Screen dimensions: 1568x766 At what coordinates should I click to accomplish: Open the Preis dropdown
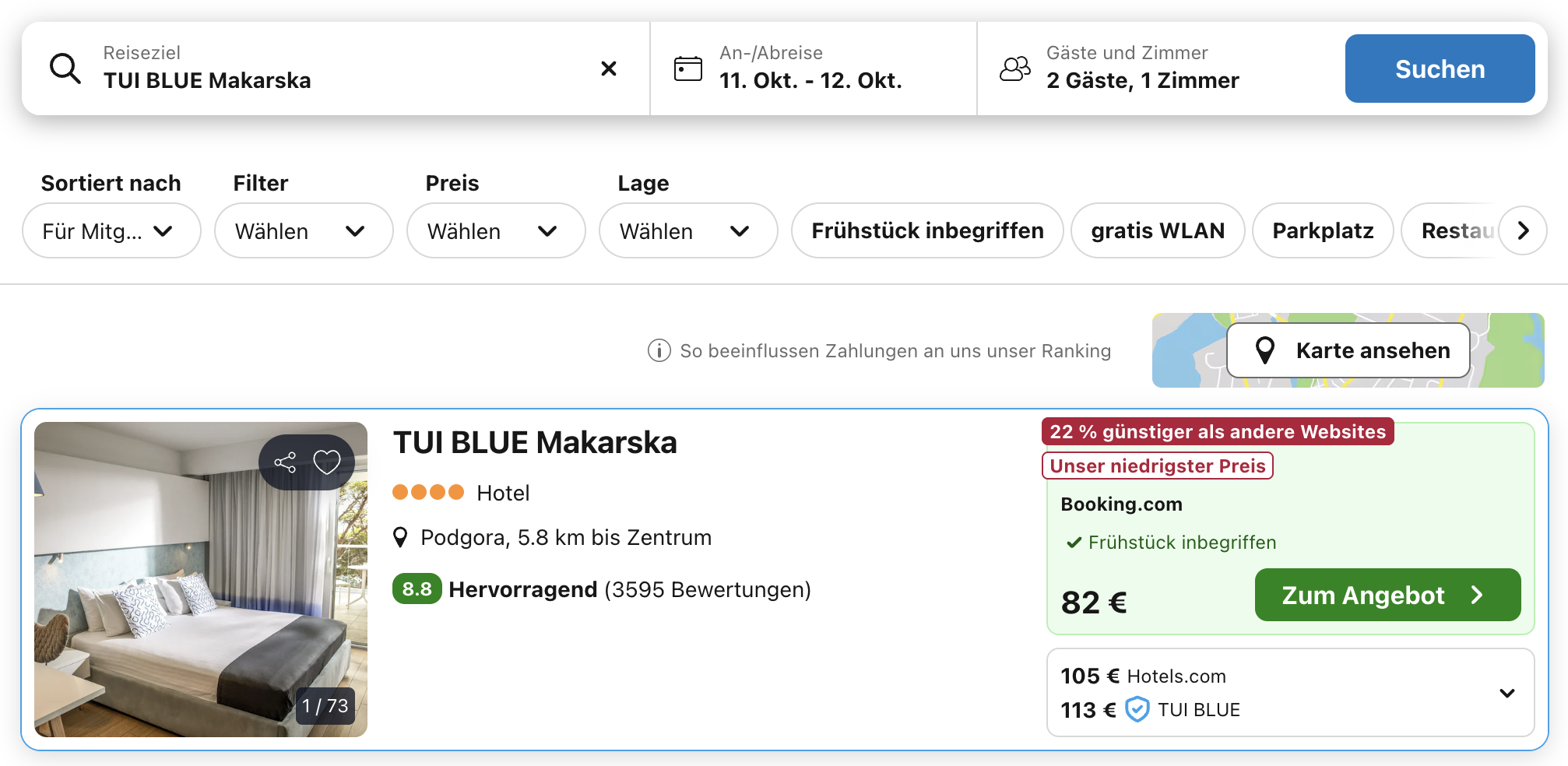click(x=495, y=230)
